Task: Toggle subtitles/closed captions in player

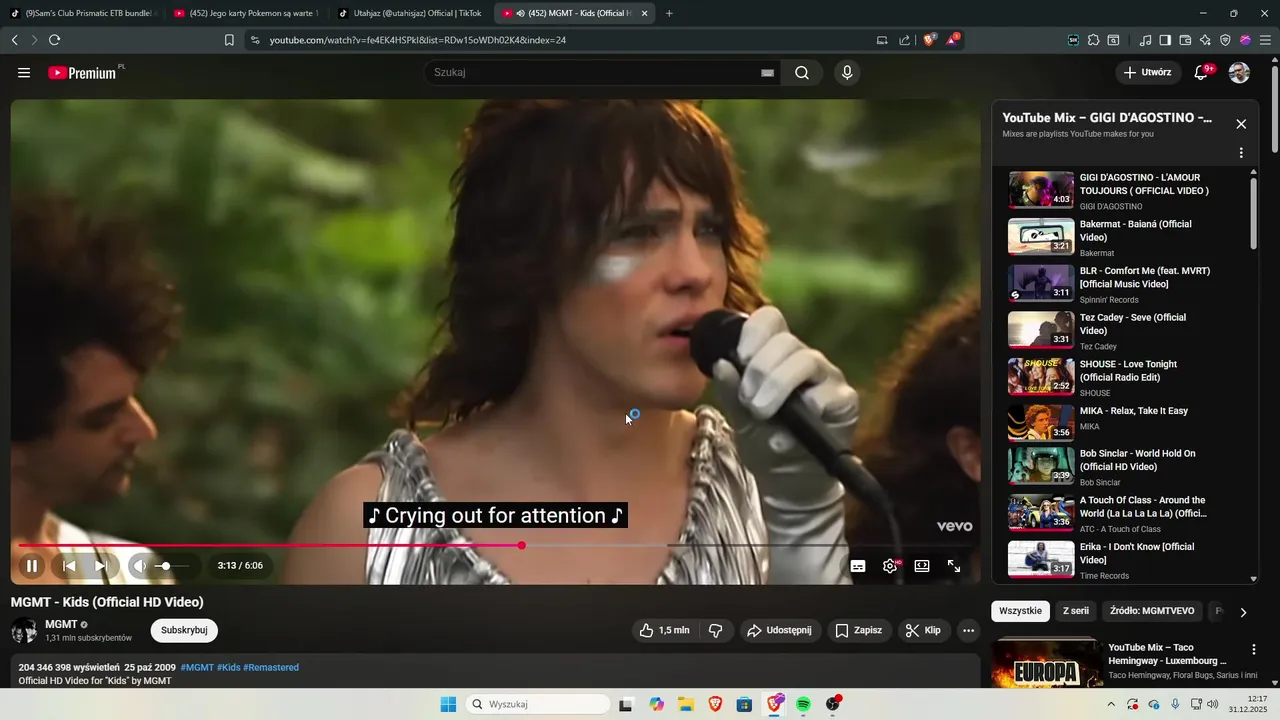Action: tap(858, 566)
